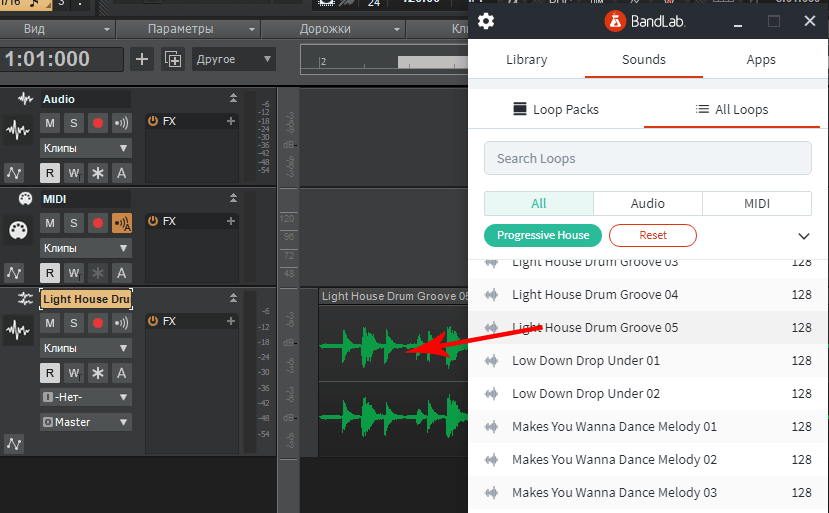Filter loops by MIDI type
The height and width of the screenshot is (513, 829).
tap(756, 204)
